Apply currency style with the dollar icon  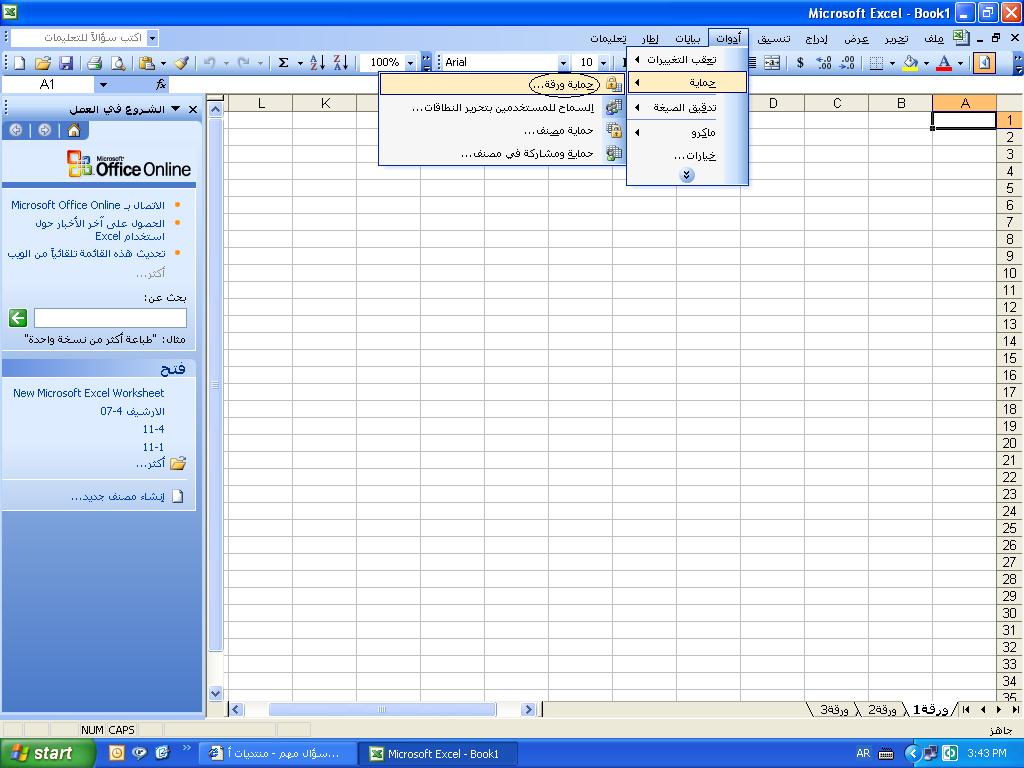(800, 63)
